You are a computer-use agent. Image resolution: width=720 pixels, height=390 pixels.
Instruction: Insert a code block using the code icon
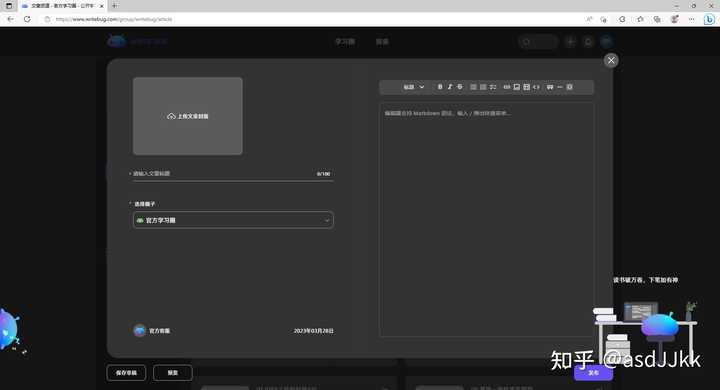(x=536, y=87)
